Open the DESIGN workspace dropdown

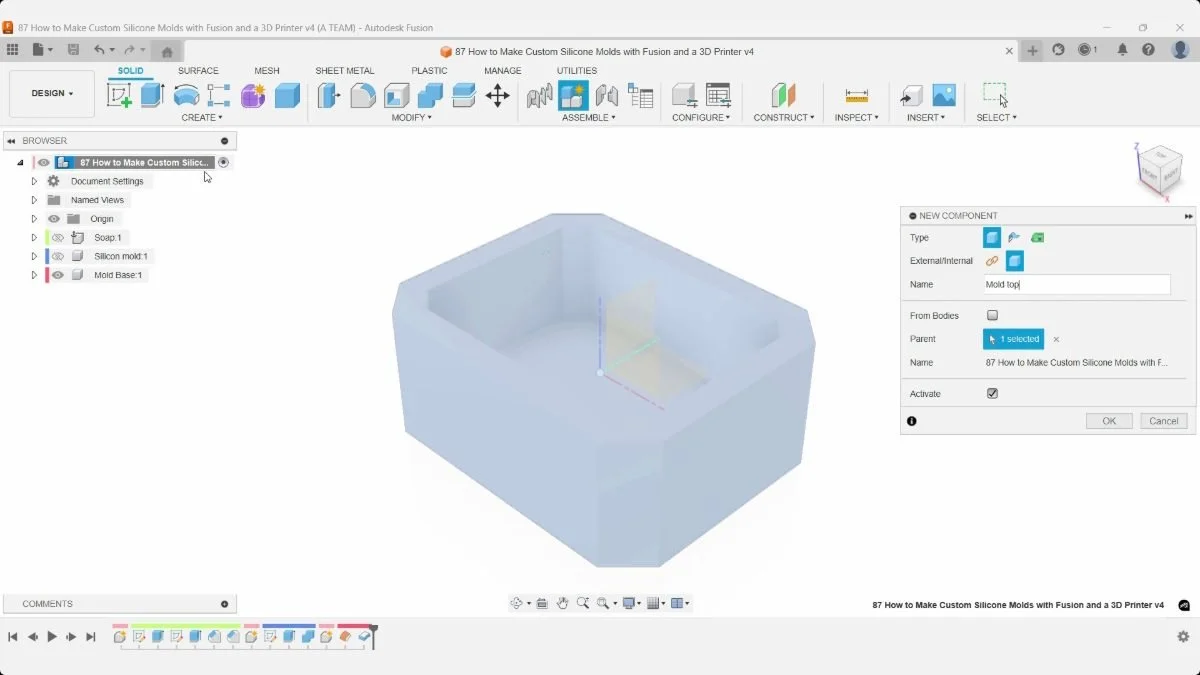click(x=52, y=93)
